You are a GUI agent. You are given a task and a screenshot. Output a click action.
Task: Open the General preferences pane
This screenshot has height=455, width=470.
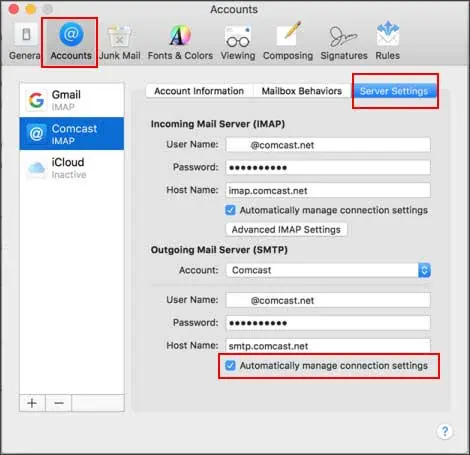[x=25, y=42]
